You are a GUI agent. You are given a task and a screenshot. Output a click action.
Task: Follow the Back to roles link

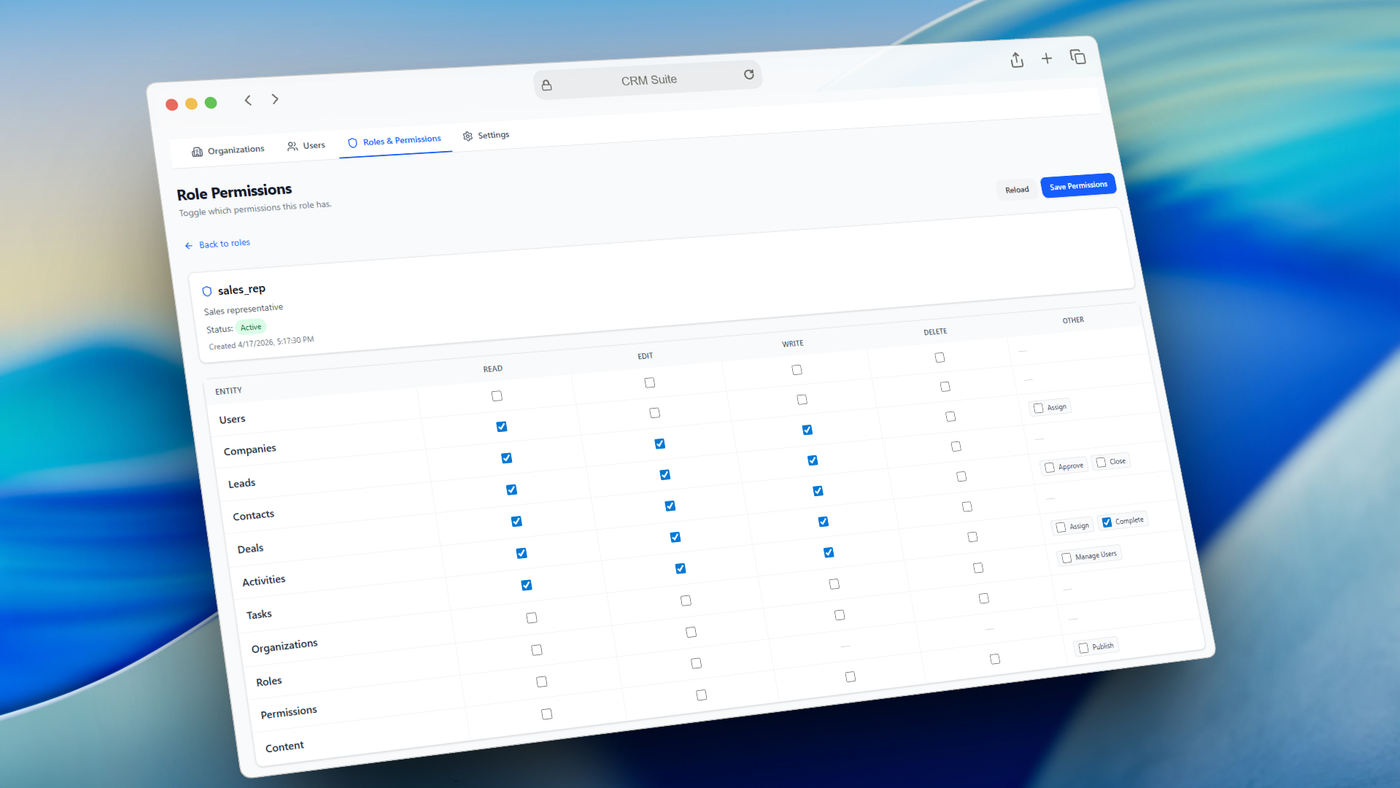pyautogui.click(x=224, y=243)
